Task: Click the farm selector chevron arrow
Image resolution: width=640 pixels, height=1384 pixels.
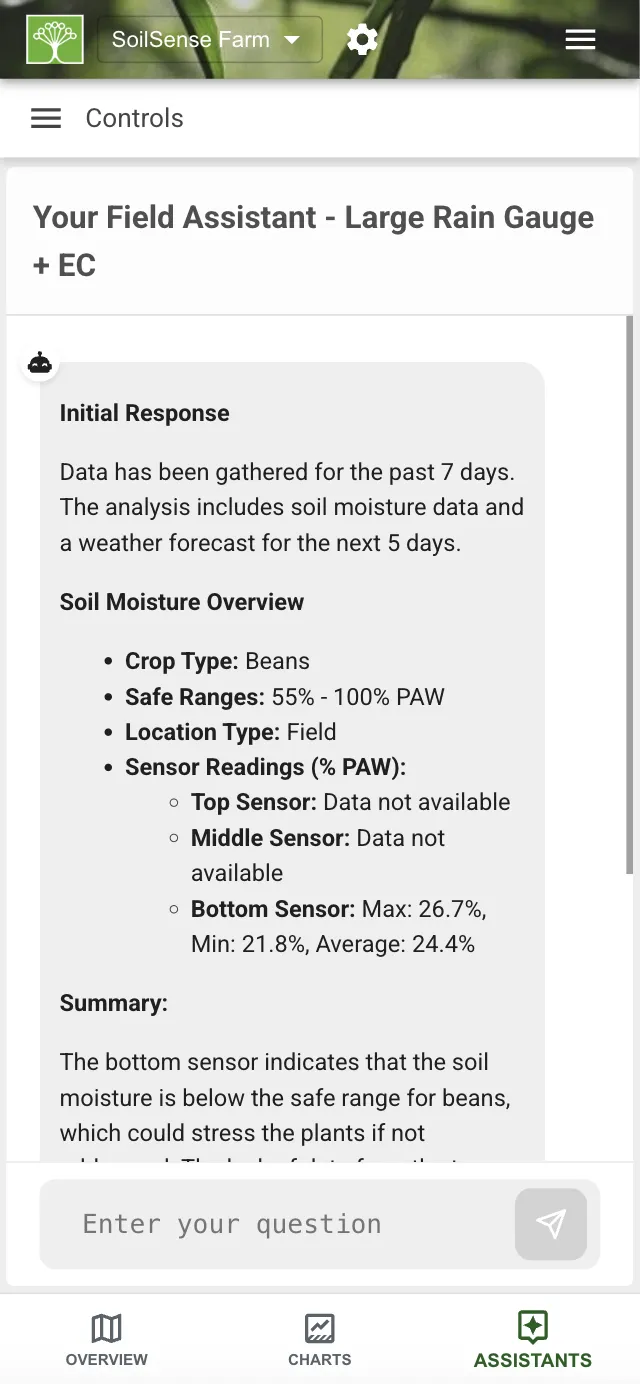Action: click(x=291, y=40)
